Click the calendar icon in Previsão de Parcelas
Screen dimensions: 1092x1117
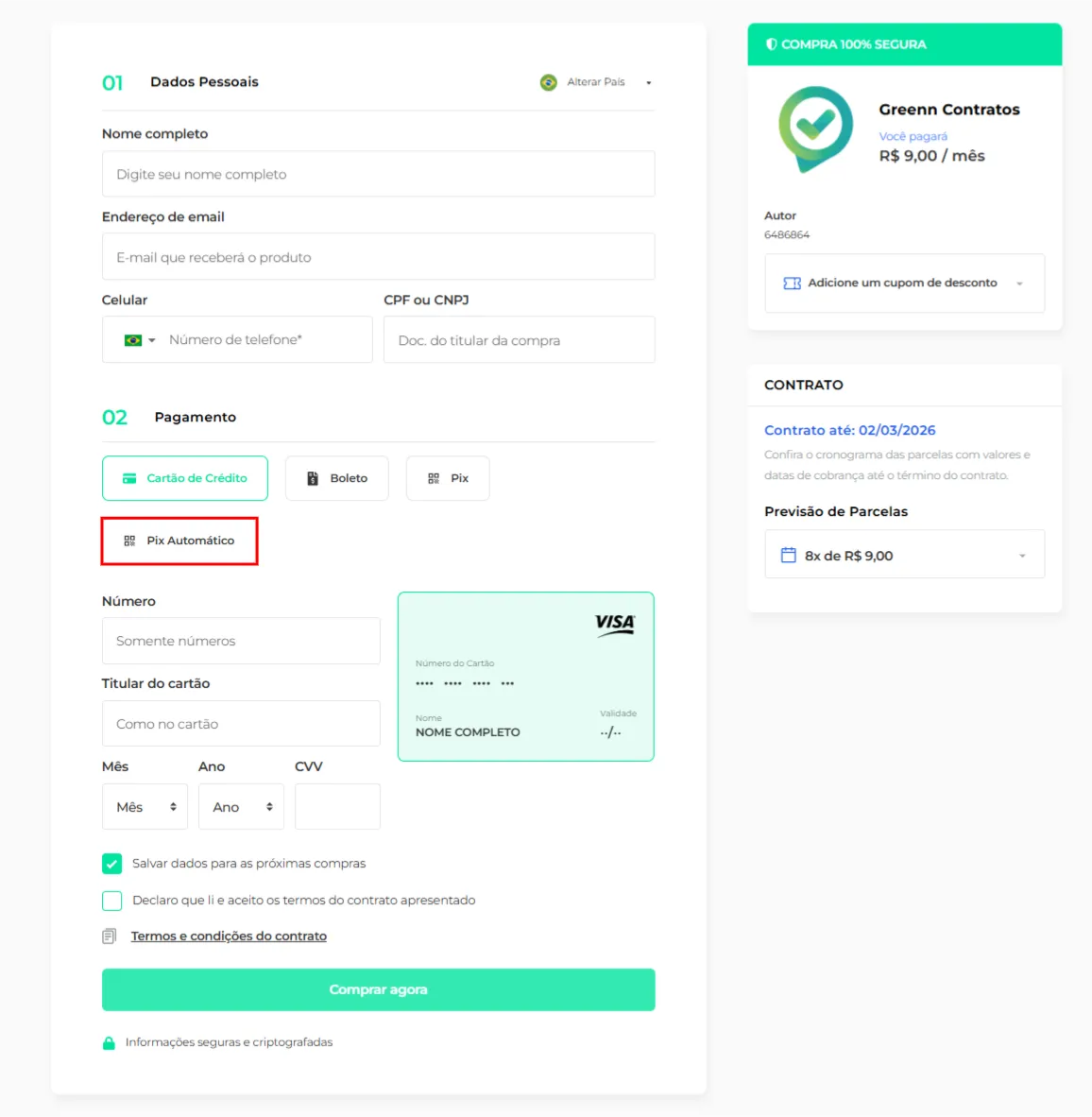pos(788,555)
